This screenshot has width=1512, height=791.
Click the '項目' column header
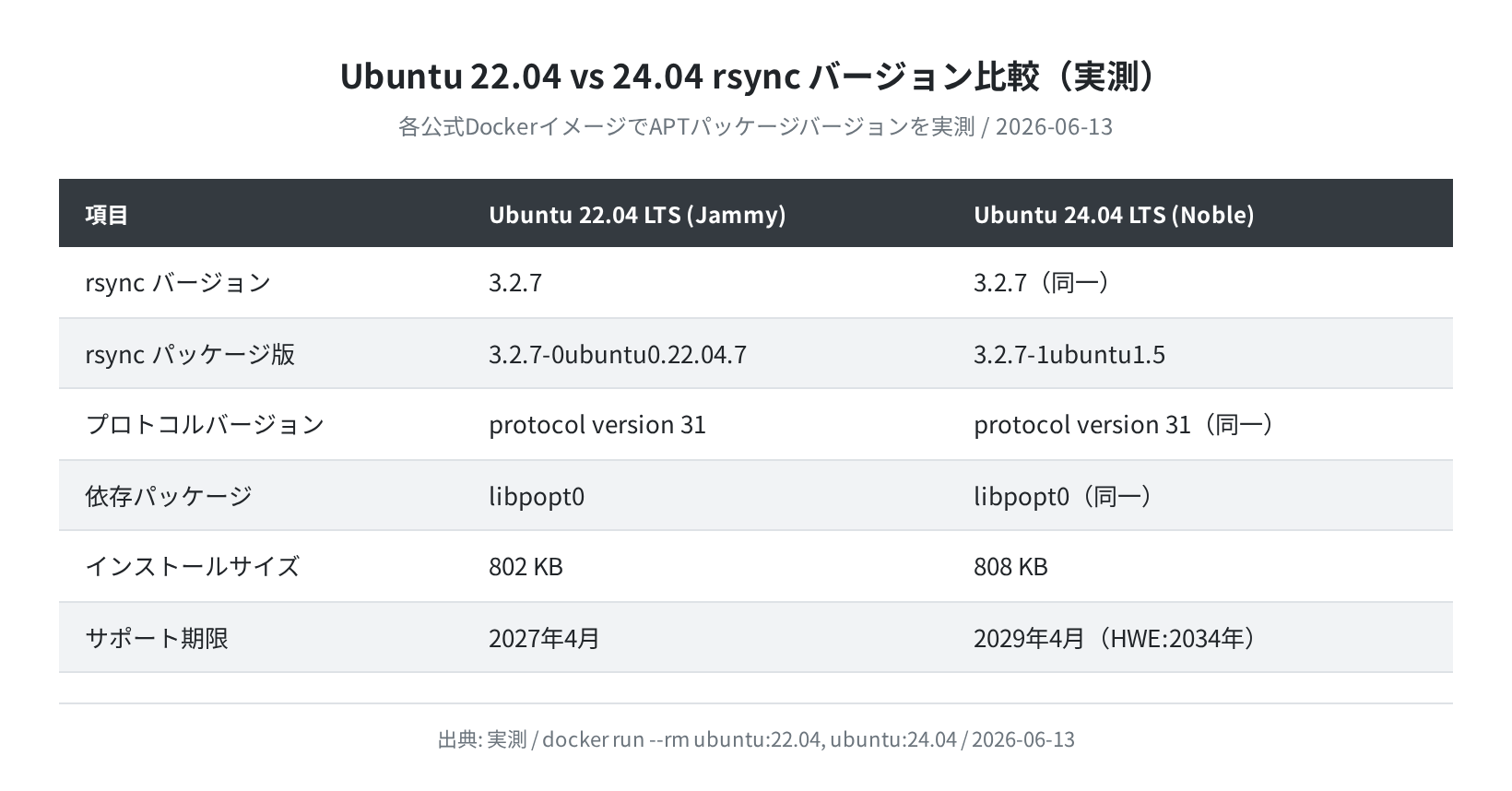pyautogui.click(x=107, y=215)
